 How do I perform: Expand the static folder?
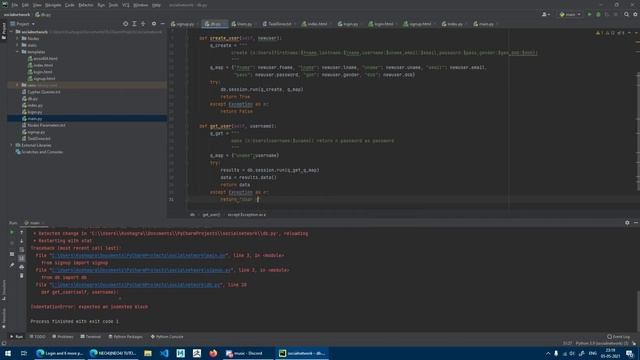(18, 45)
